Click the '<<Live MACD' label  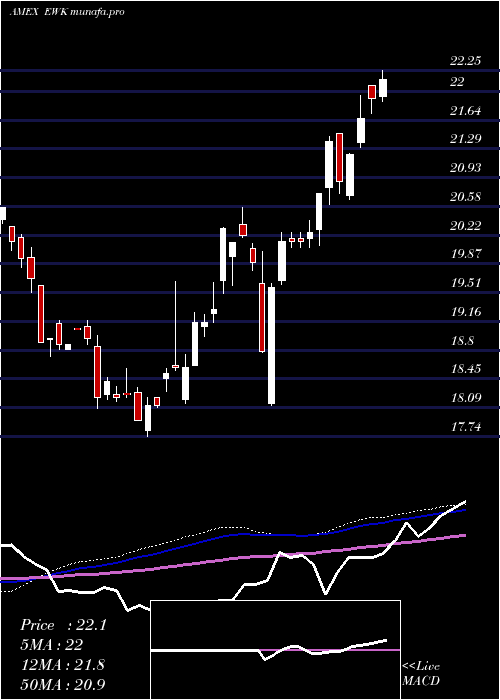click(x=421, y=674)
